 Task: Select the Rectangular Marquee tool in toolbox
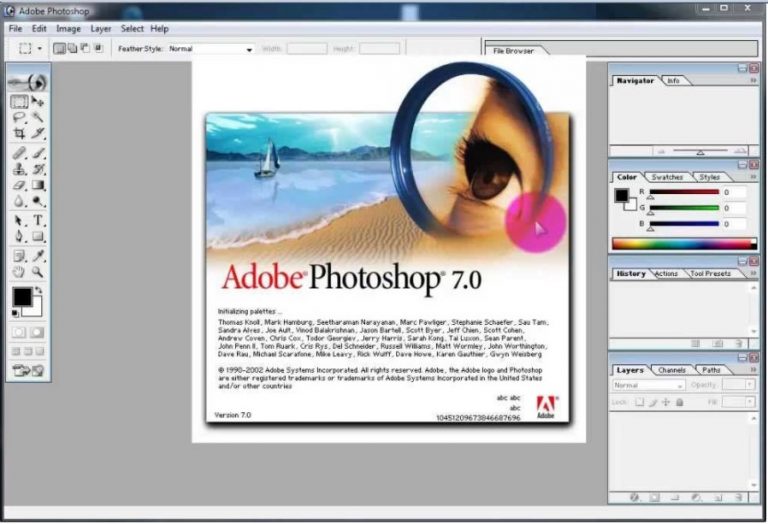click(19, 101)
